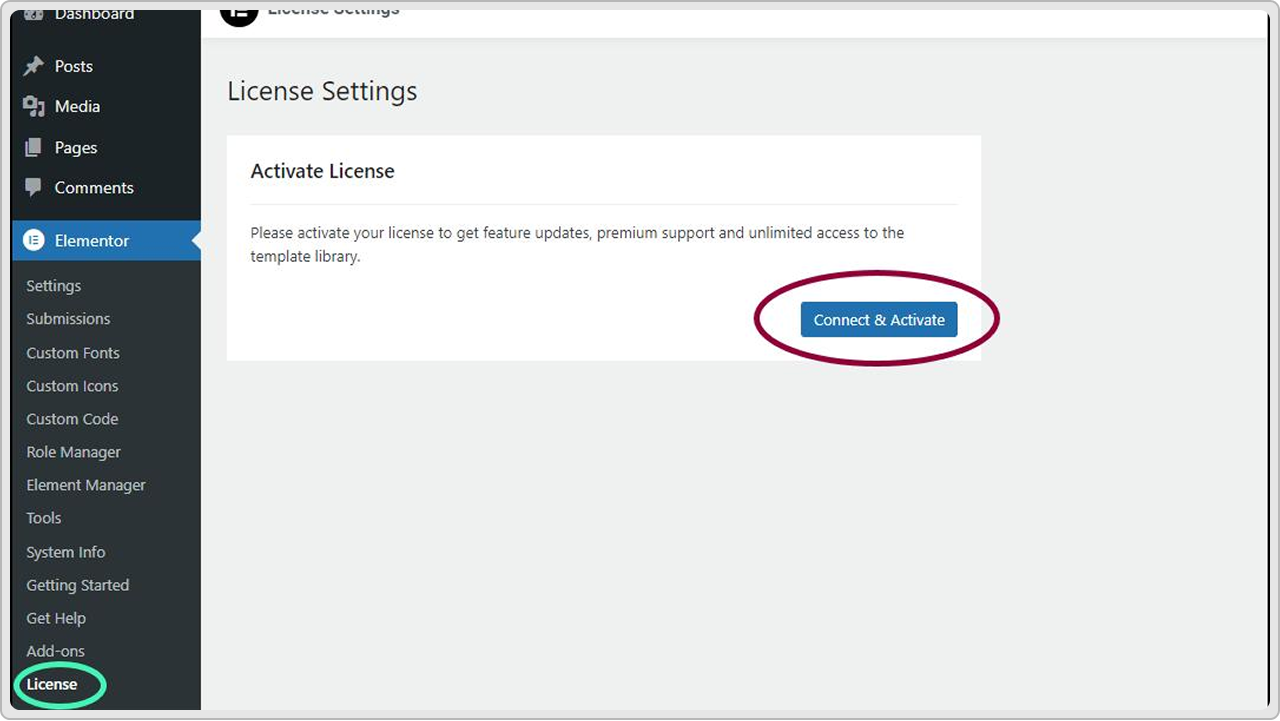The height and width of the screenshot is (721, 1280).
Task: Open Element Manager page
Action: [86, 485]
